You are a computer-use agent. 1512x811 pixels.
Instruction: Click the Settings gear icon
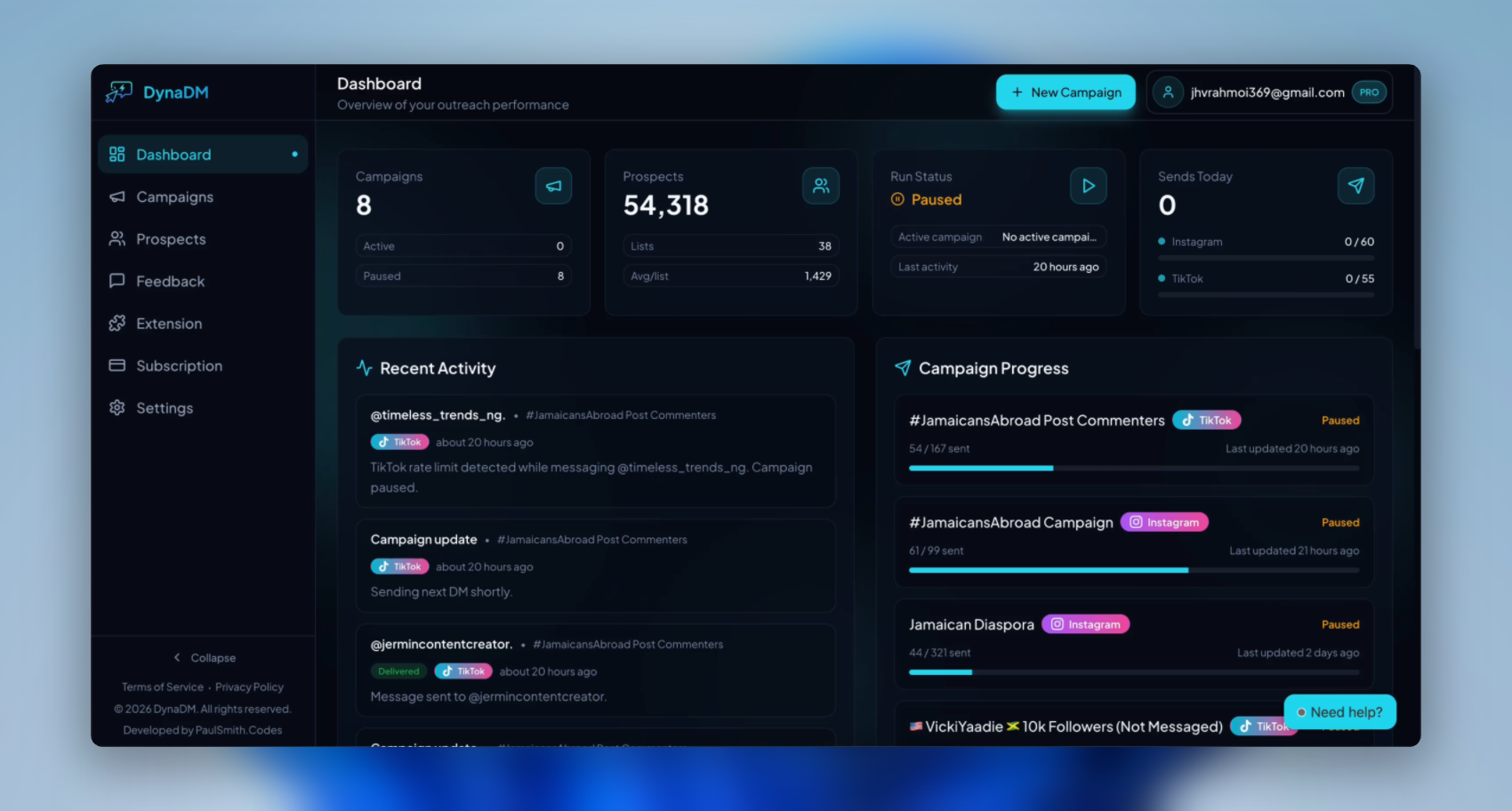(117, 407)
